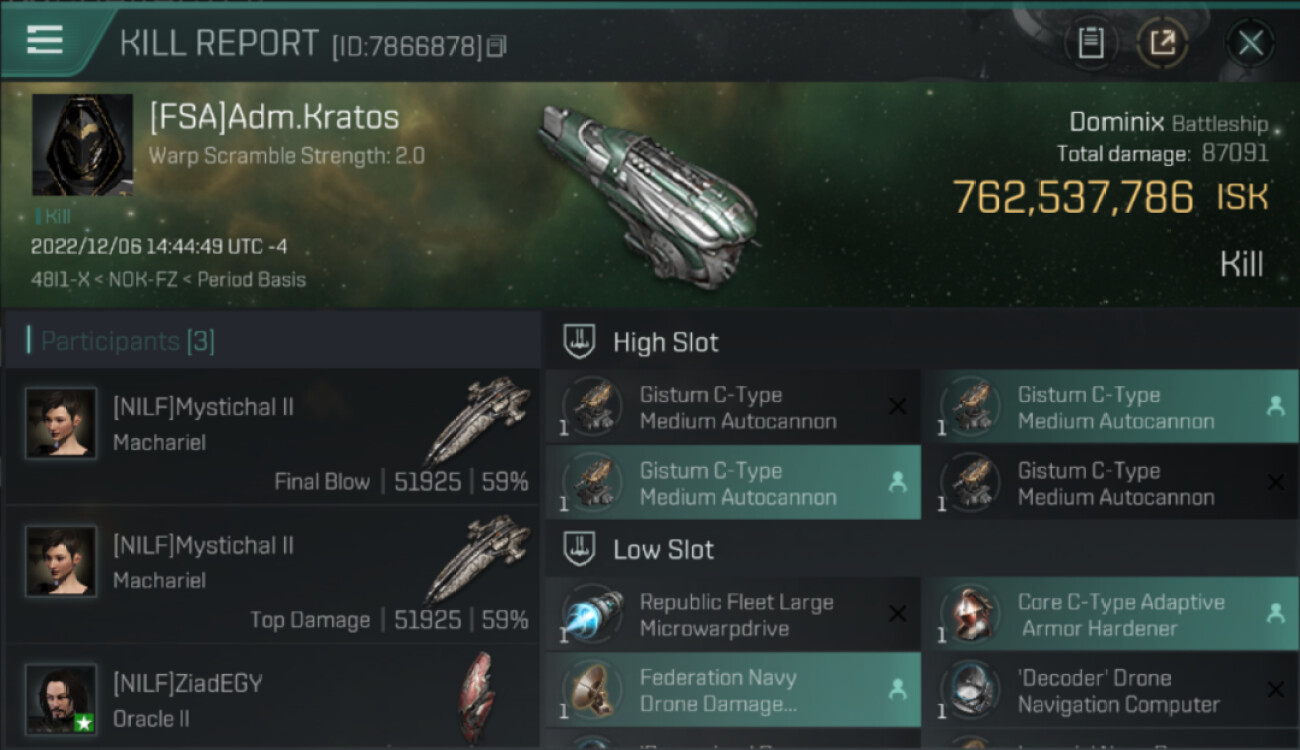Open Republic Fleet Large Microwarpdrive icon
1300x750 pixels.
click(x=593, y=615)
